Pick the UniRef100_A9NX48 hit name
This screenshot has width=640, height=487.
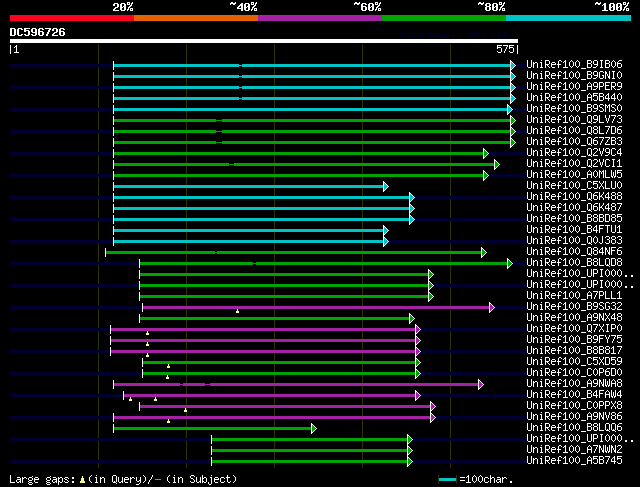[x=574, y=318]
